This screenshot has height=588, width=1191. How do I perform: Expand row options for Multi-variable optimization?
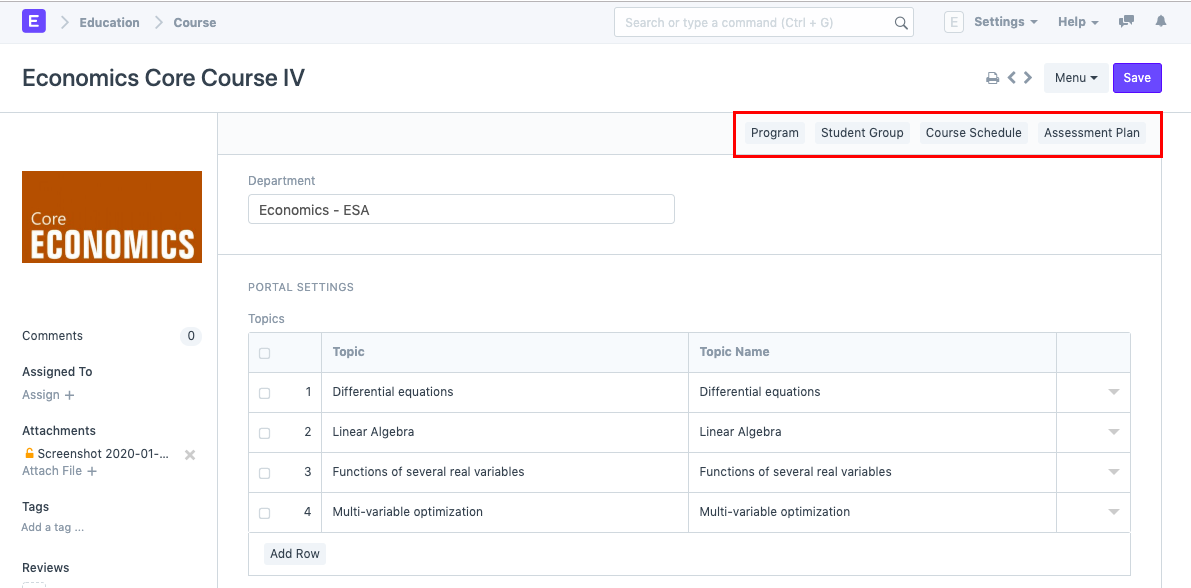1113,512
